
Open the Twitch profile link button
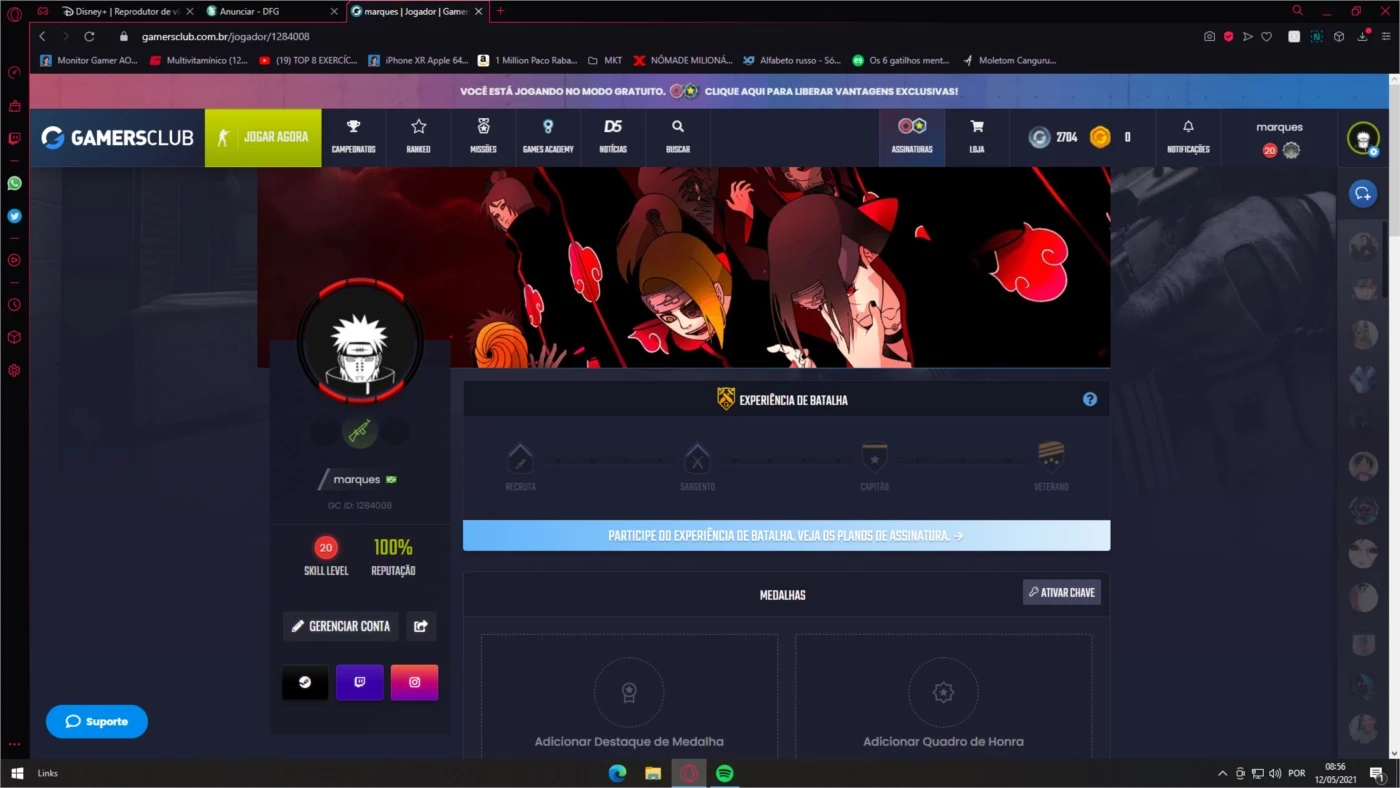[x=360, y=682]
